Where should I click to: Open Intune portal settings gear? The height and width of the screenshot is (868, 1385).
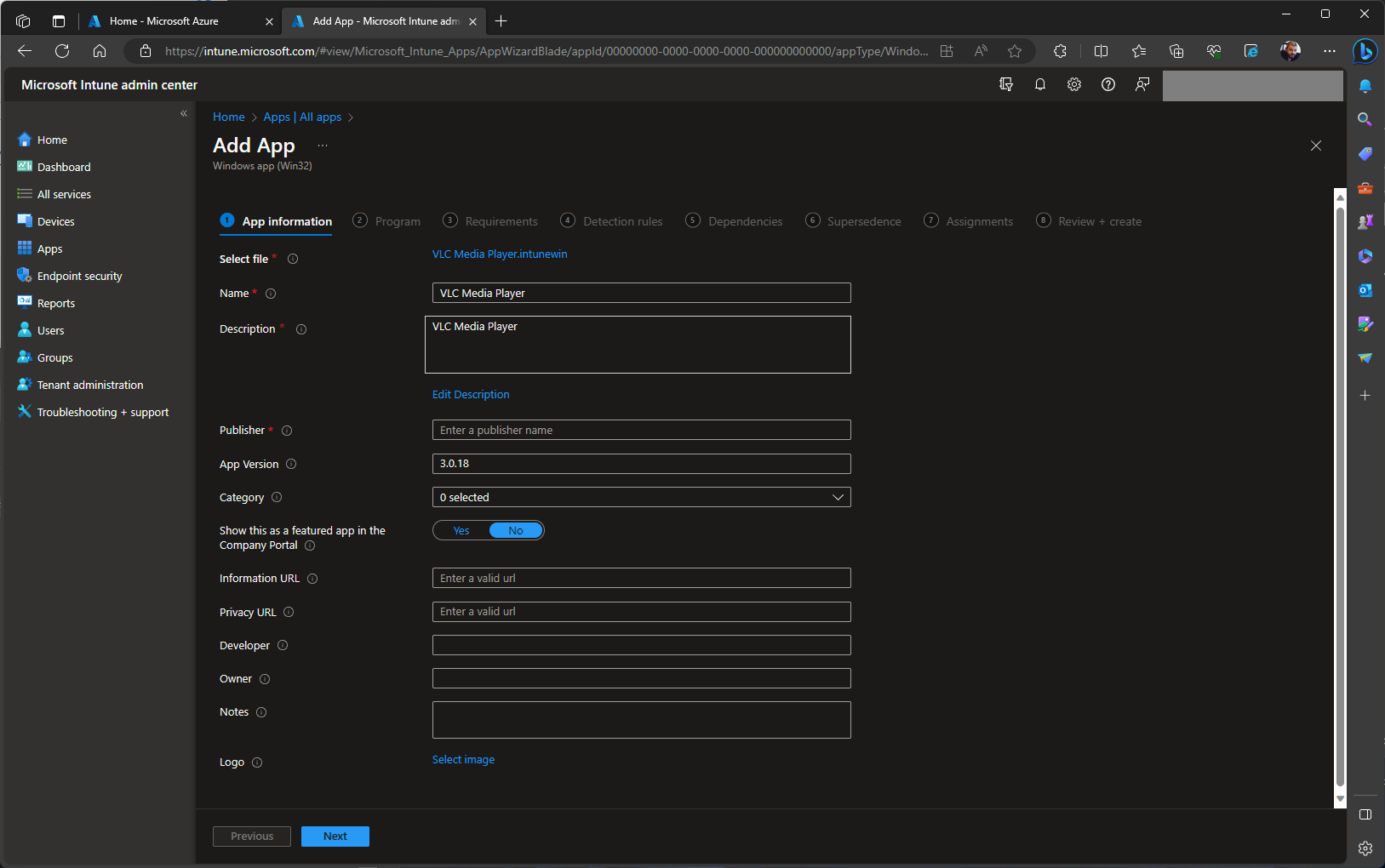click(1074, 84)
